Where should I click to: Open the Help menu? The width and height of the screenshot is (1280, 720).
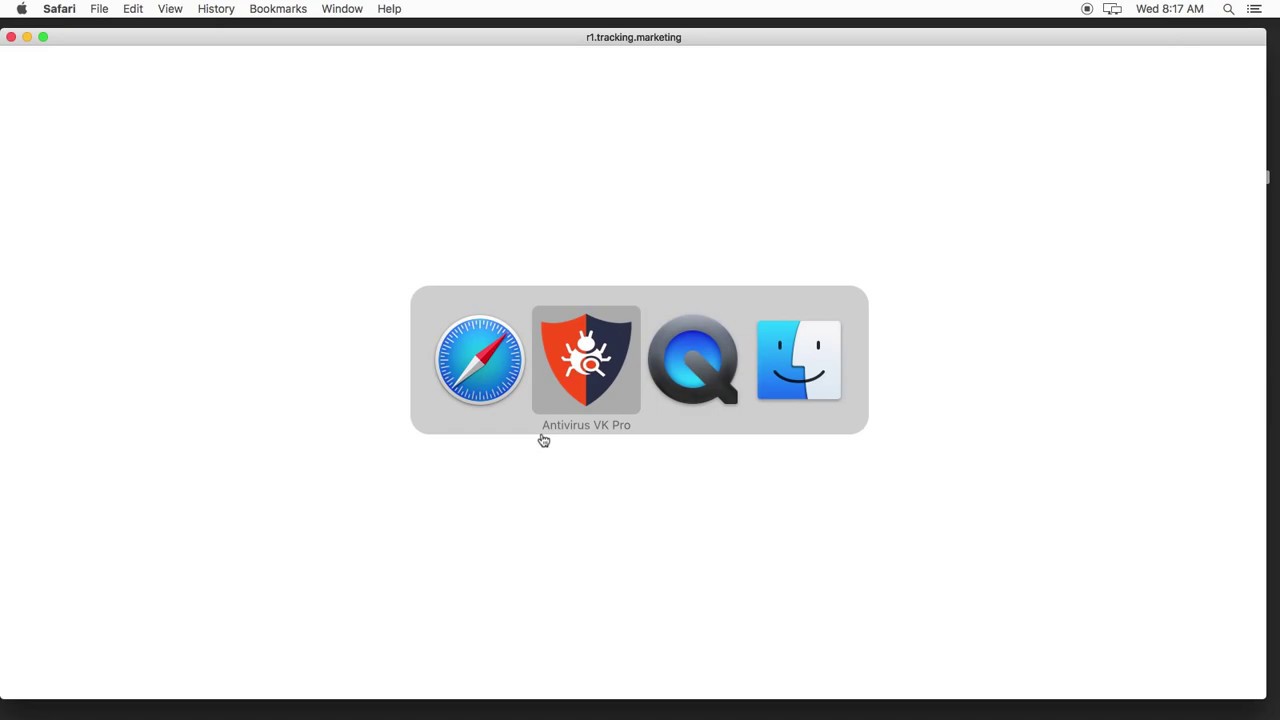coord(389,9)
